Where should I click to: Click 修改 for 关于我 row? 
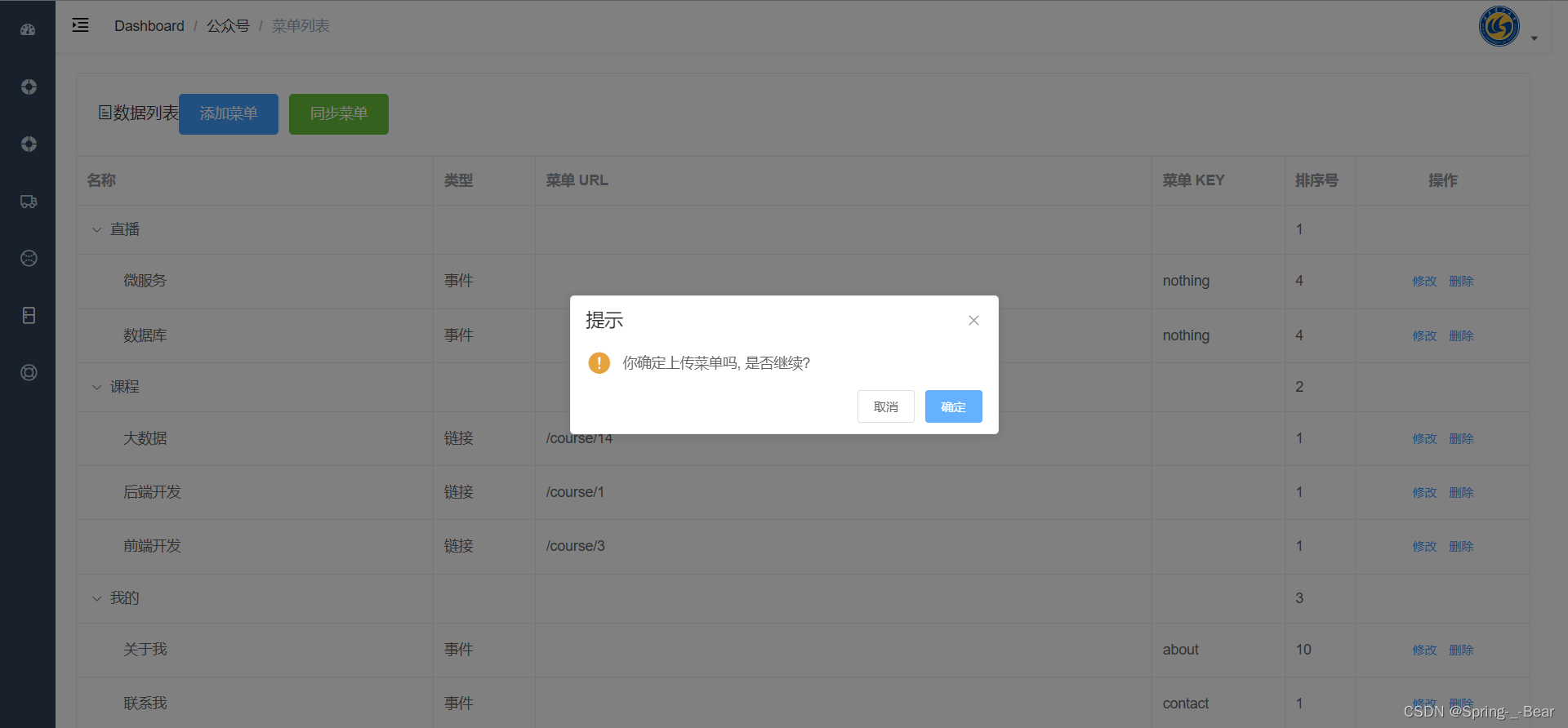click(x=1424, y=650)
